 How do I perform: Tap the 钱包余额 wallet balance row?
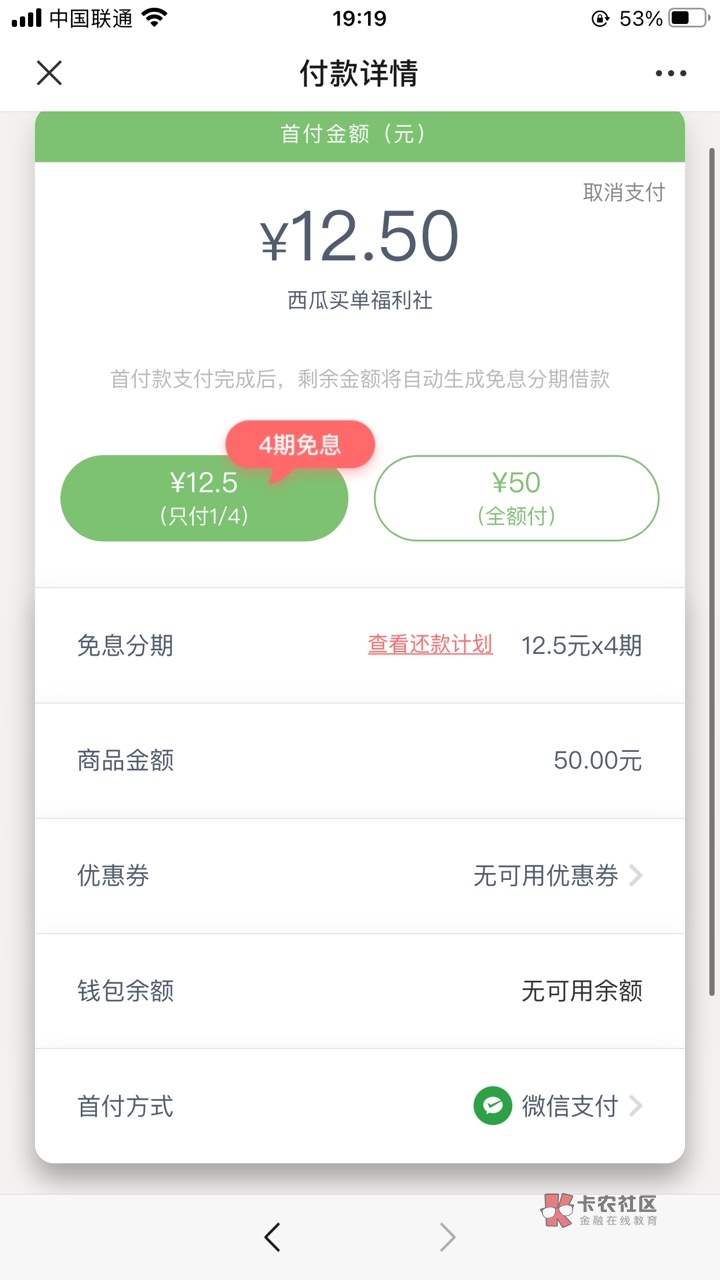click(x=360, y=991)
